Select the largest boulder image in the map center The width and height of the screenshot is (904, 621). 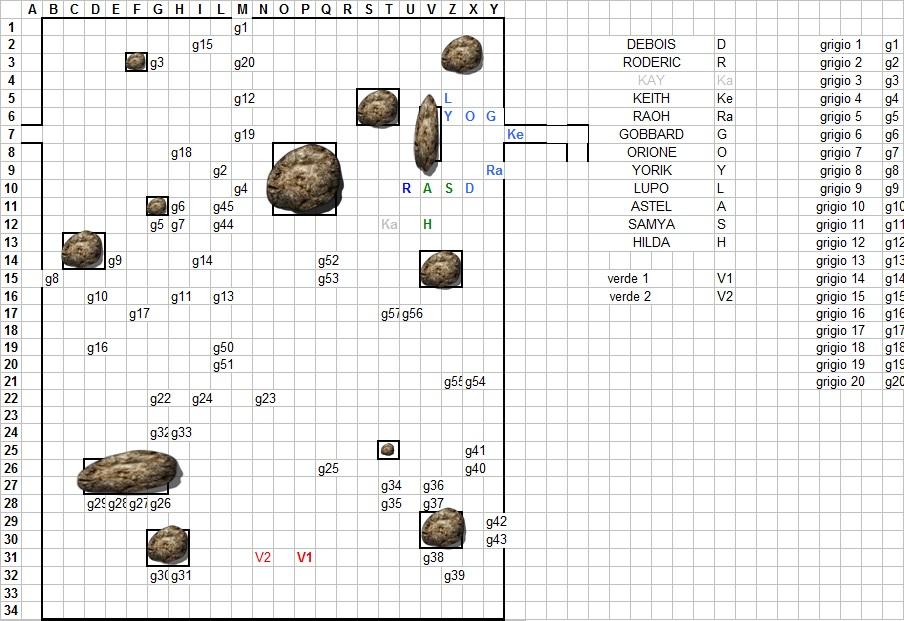pos(305,179)
